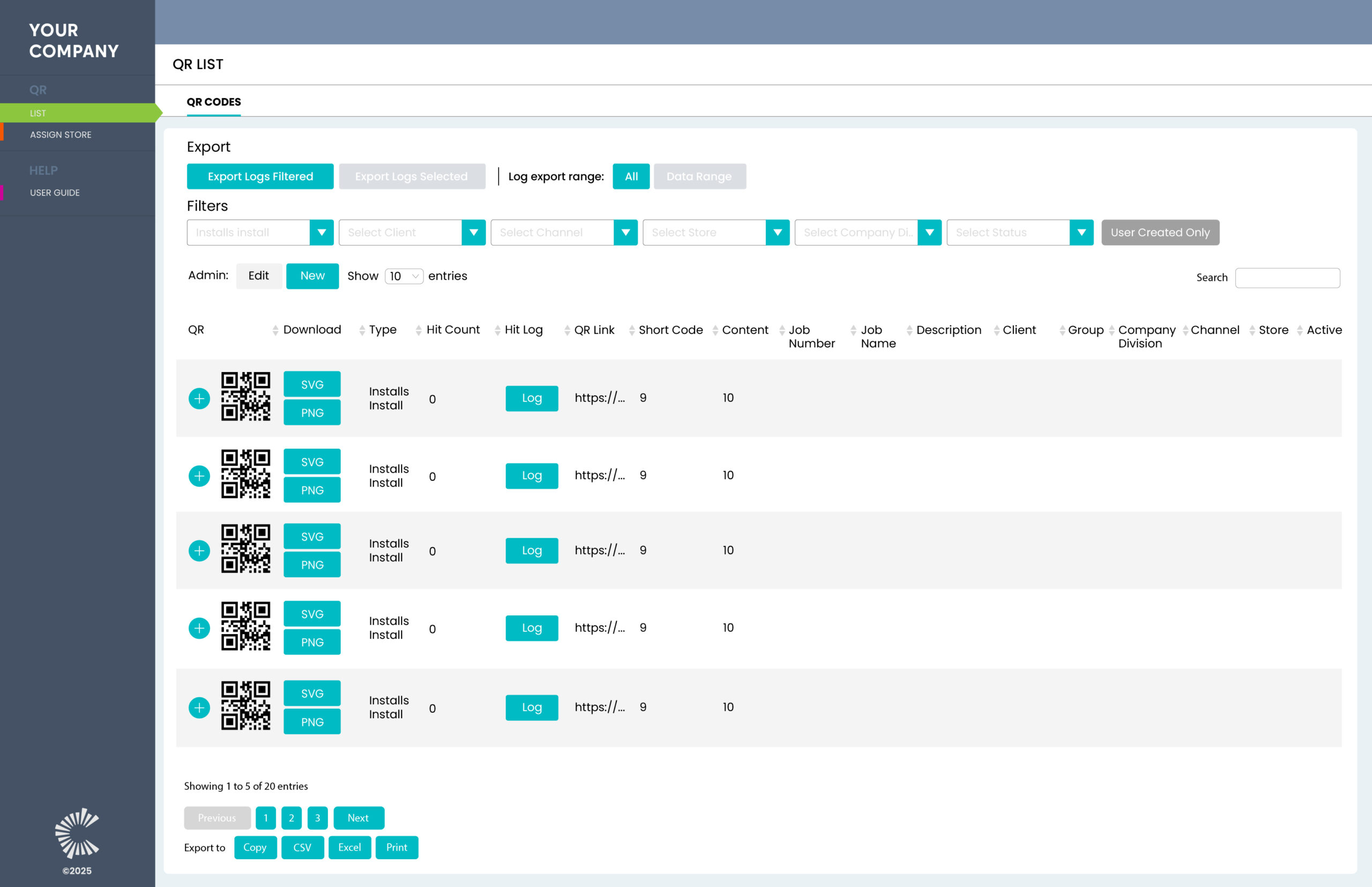Open the Select Status dropdown arrow
Viewport: 1372px width, 887px height.
tap(1081, 232)
